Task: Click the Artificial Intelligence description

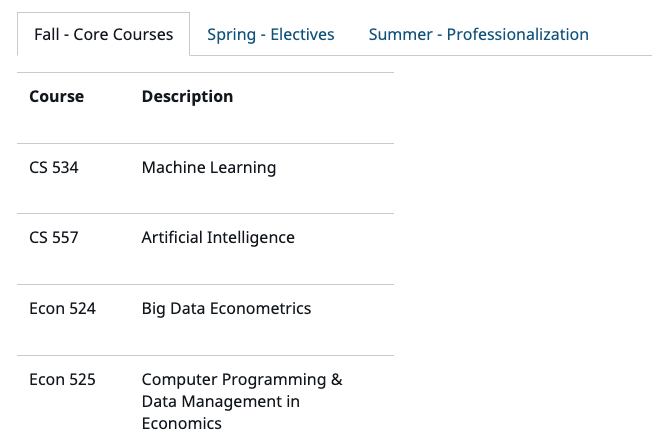Action: point(218,238)
